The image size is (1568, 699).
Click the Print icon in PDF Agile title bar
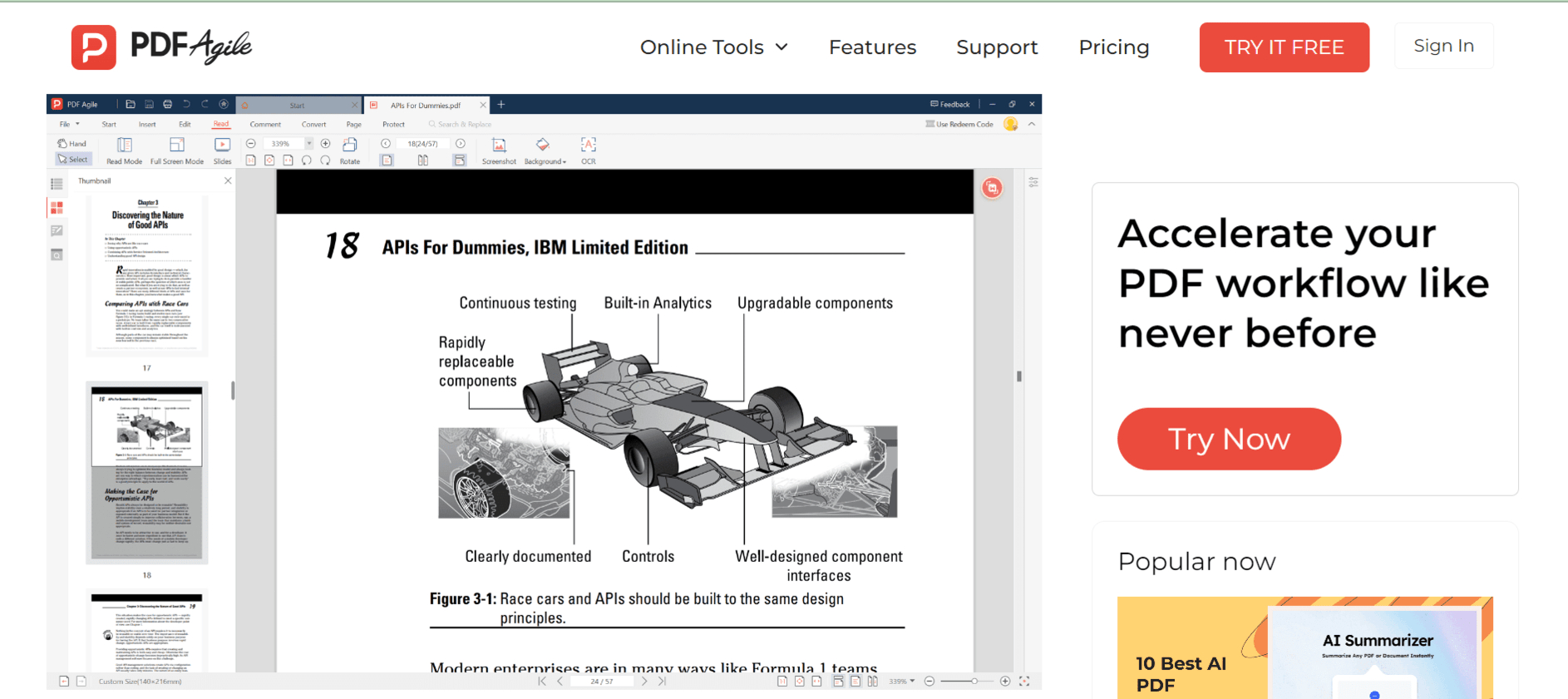pos(168,105)
